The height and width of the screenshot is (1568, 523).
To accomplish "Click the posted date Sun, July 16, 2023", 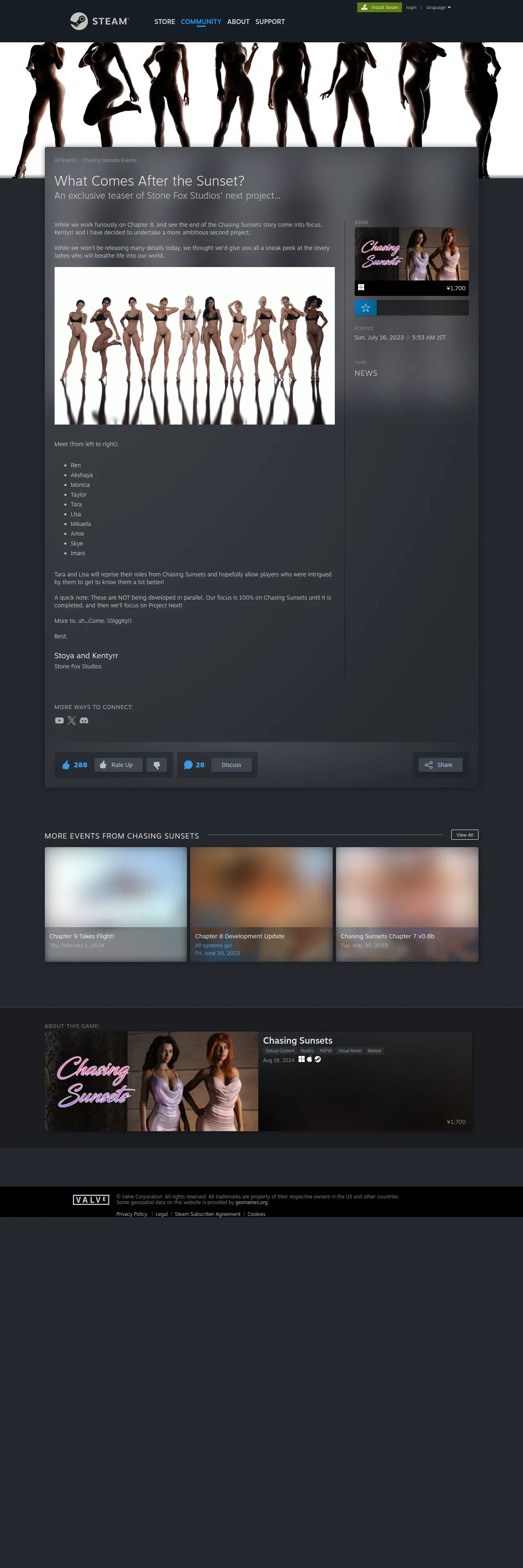I will point(379,337).
